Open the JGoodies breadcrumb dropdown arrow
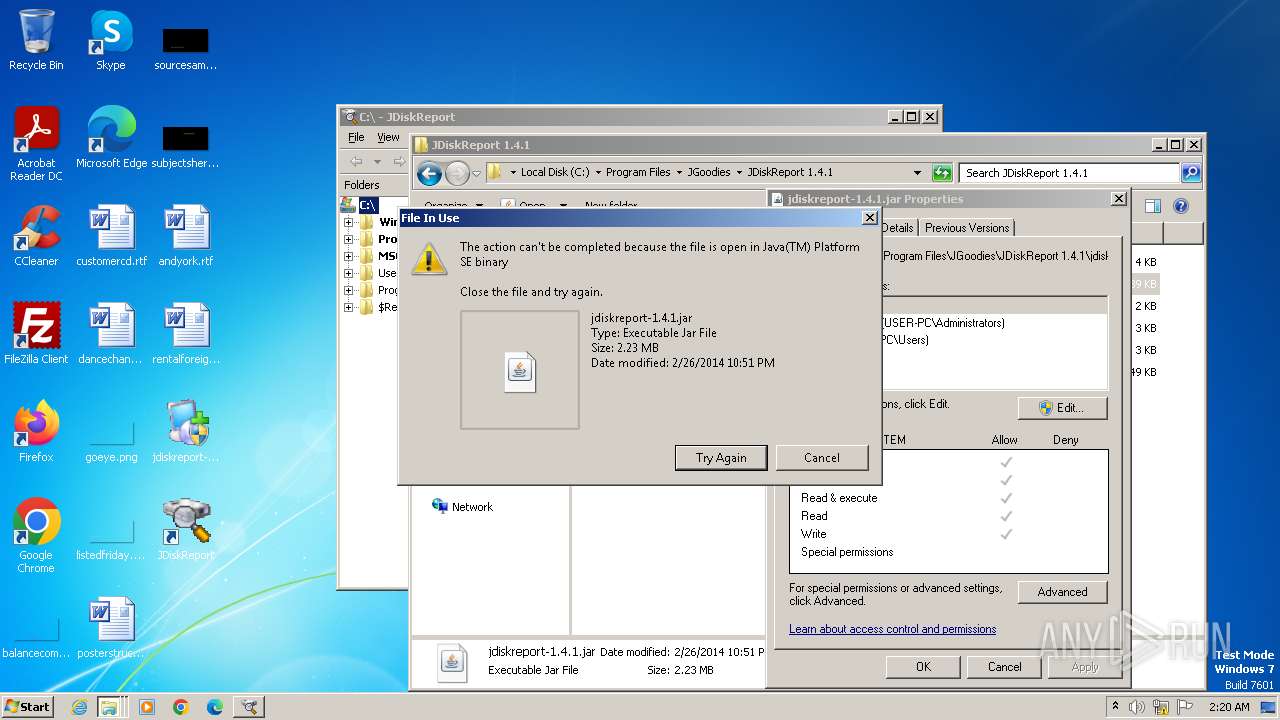The height and width of the screenshot is (720, 1280). click(x=739, y=172)
